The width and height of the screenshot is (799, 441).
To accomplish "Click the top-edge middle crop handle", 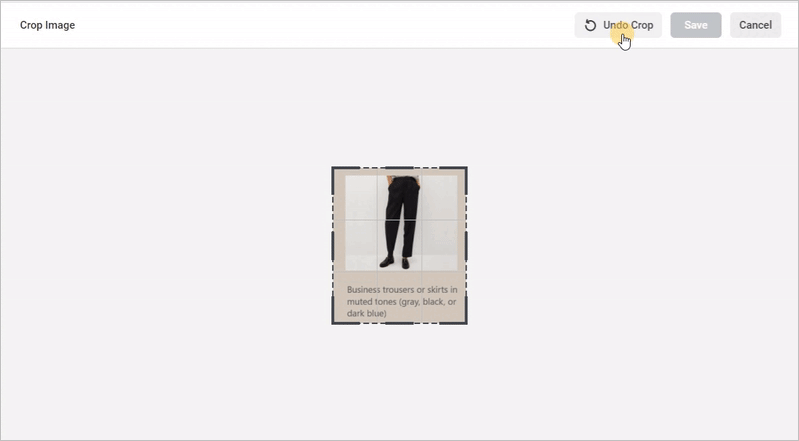I will 400,167.
